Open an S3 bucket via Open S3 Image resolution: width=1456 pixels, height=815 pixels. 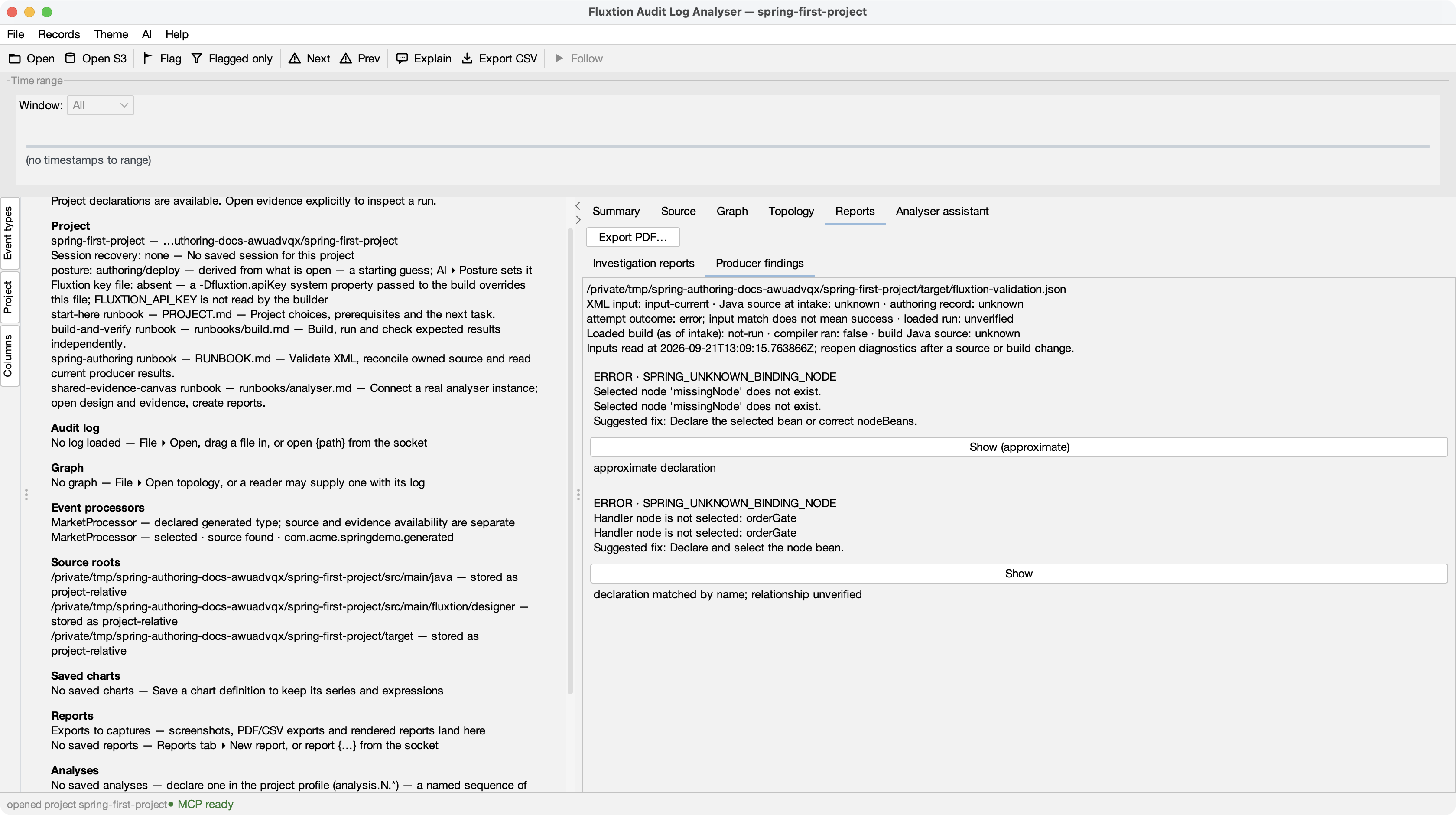pos(95,58)
